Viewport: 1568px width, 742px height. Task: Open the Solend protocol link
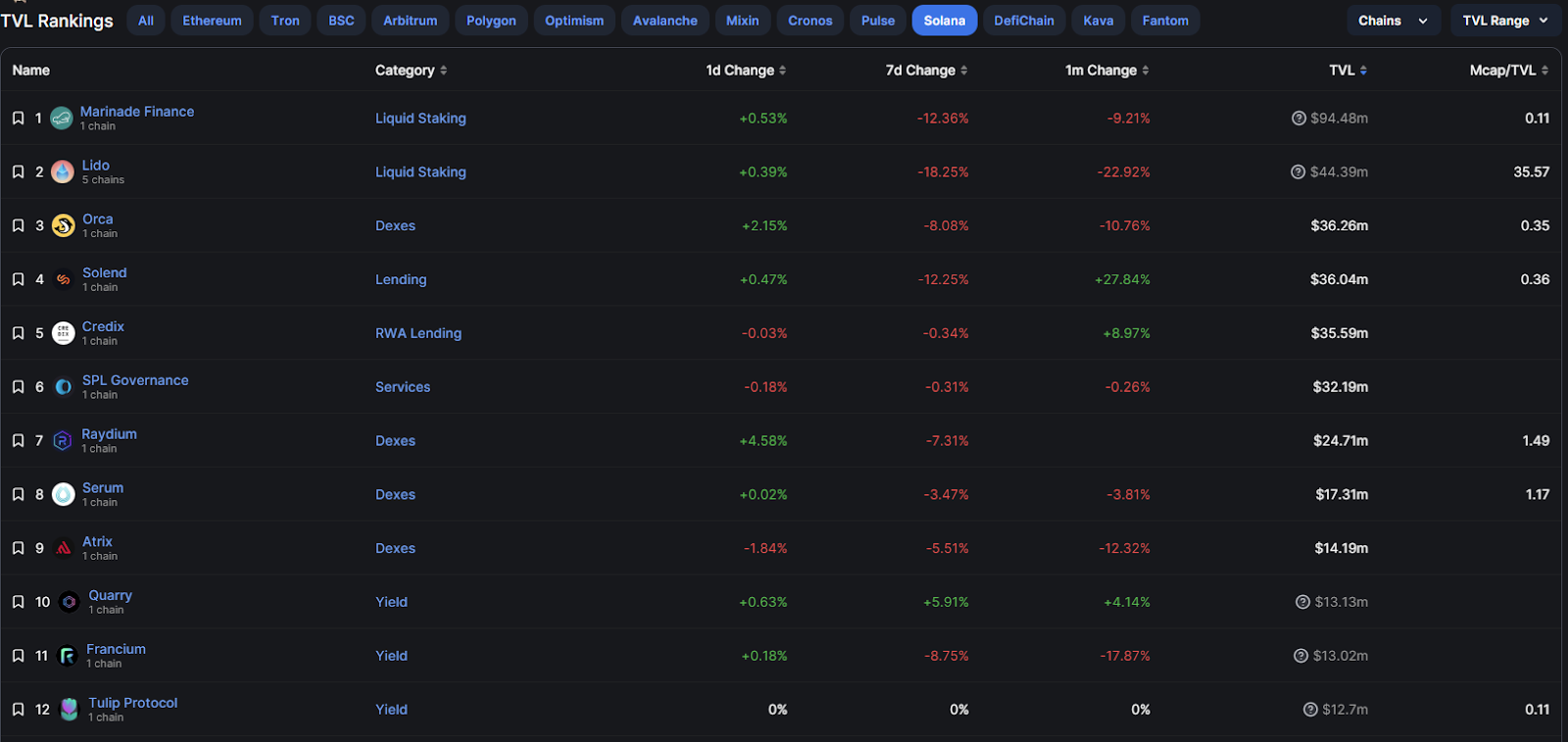coord(105,272)
